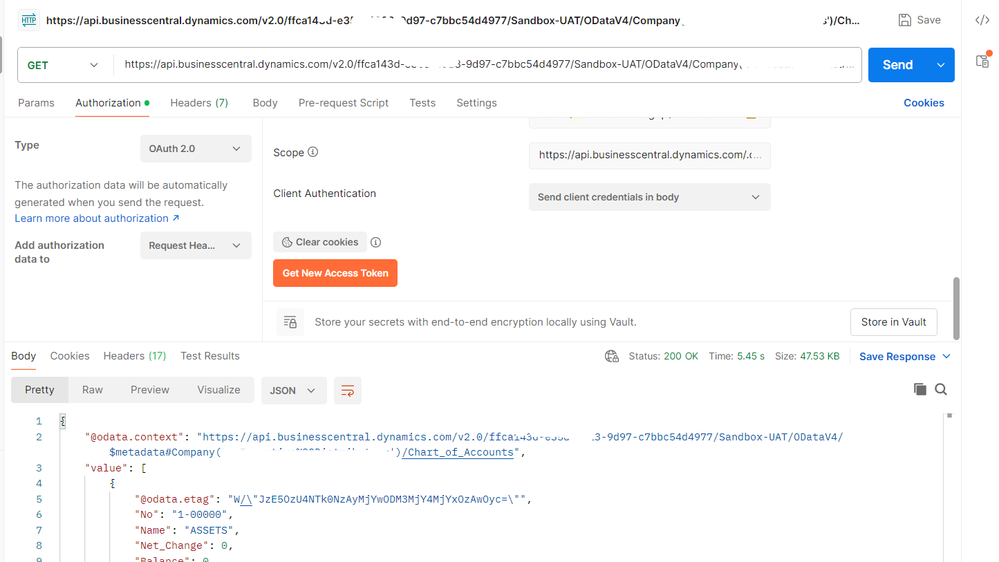The height and width of the screenshot is (562, 999).
Task: Click the Status 200 OK text
Action: pyautogui.click(x=663, y=356)
